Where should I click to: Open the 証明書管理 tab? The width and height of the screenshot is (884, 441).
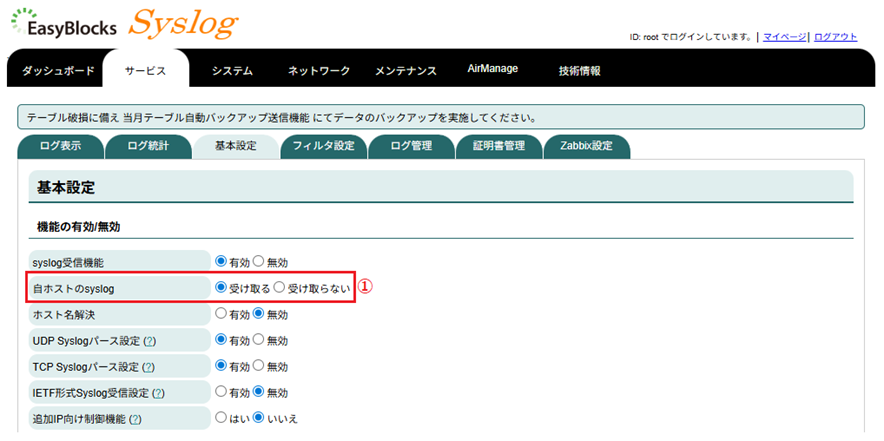497,147
